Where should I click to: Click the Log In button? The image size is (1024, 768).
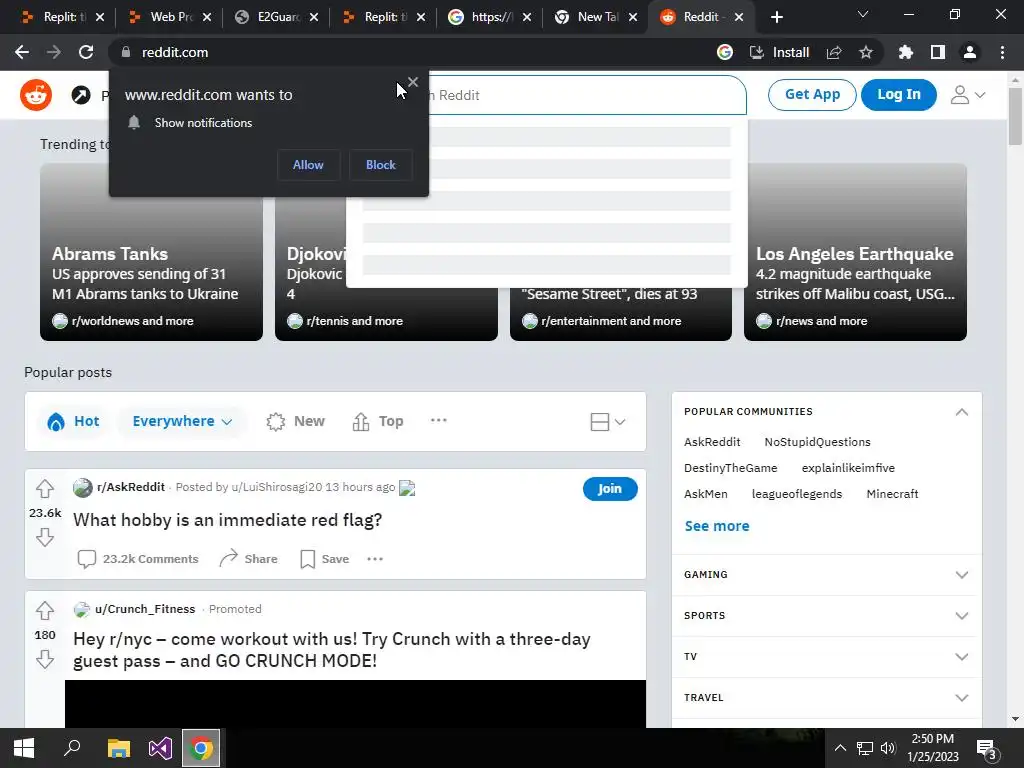point(899,95)
